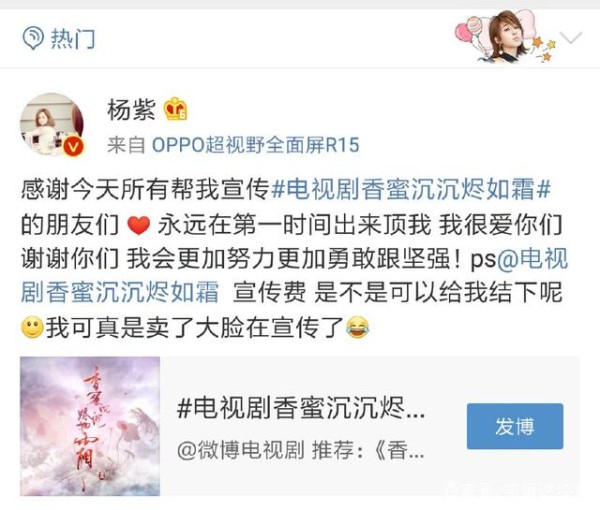This screenshot has width=600, height=510.
Task: Tap the laughing-crying emoji
Action: pyautogui.click(x=358, y=328)
